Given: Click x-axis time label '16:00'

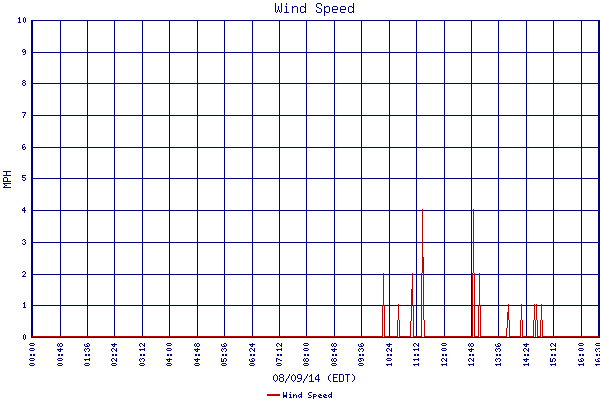Looking at the screenshot, I should click(x=581, y=354).
